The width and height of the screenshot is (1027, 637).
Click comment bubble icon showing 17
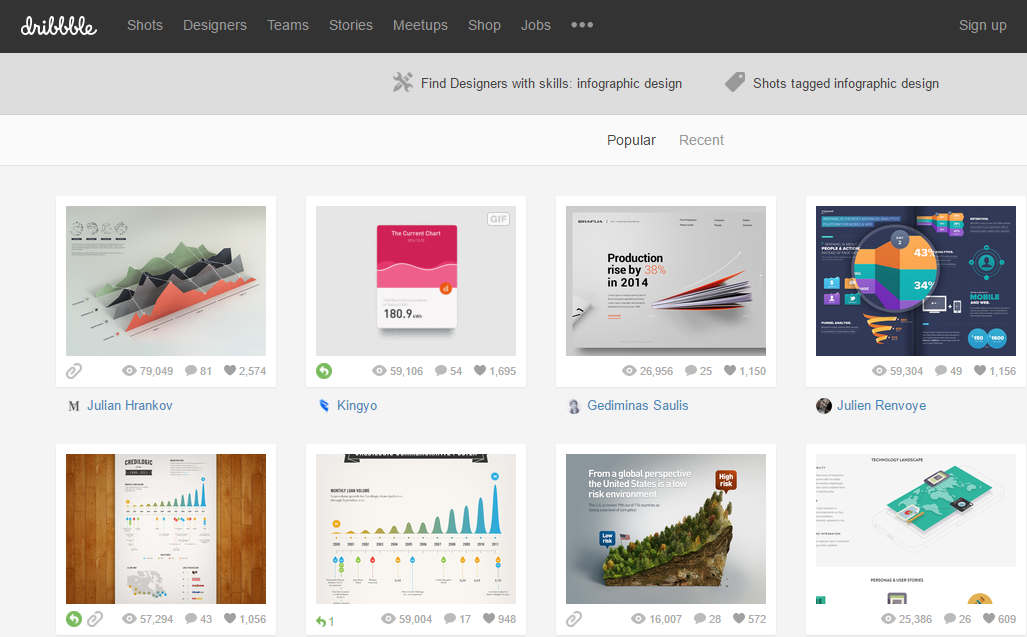(450, 619)
